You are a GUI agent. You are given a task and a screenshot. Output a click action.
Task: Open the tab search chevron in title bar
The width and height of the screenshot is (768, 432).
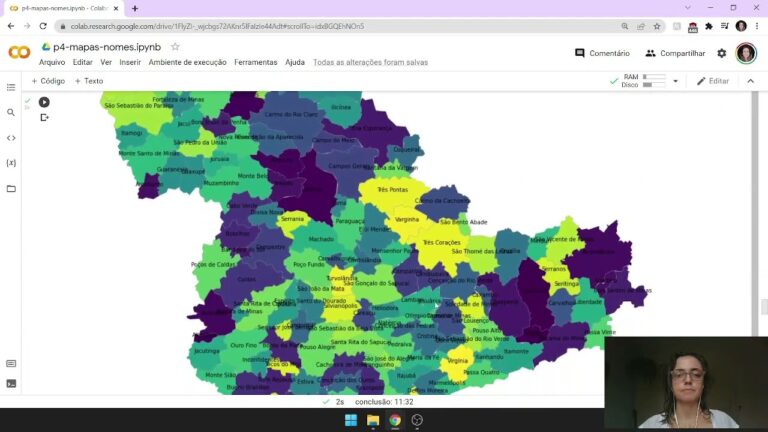(687, 8)
